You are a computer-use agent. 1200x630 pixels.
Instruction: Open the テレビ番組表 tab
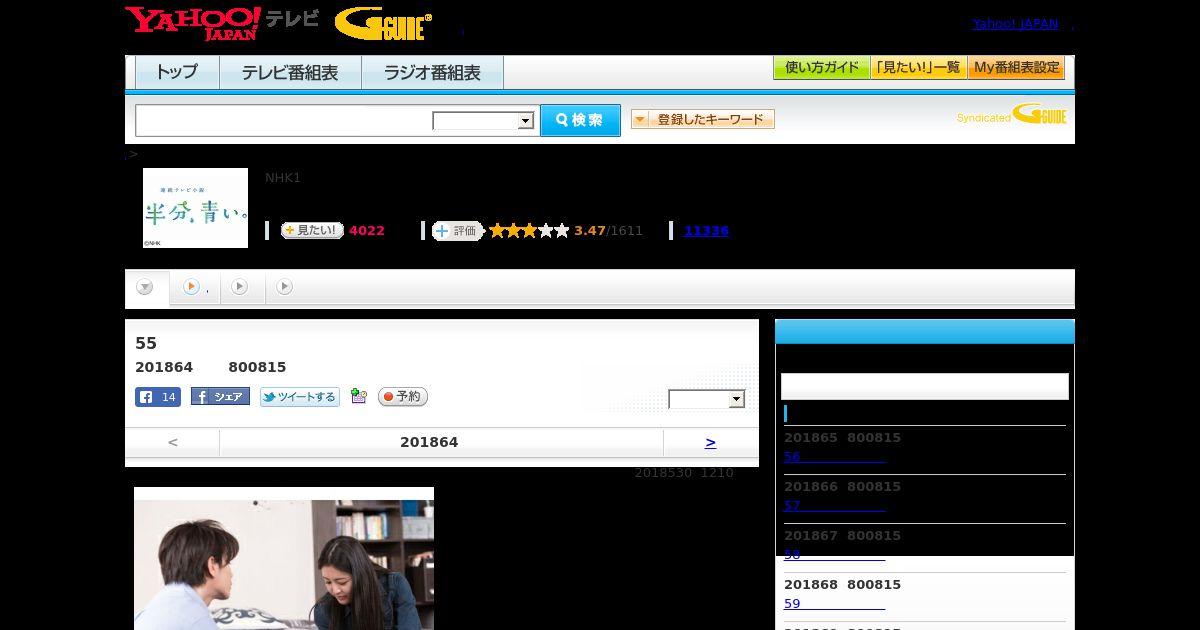coord(290,73)
